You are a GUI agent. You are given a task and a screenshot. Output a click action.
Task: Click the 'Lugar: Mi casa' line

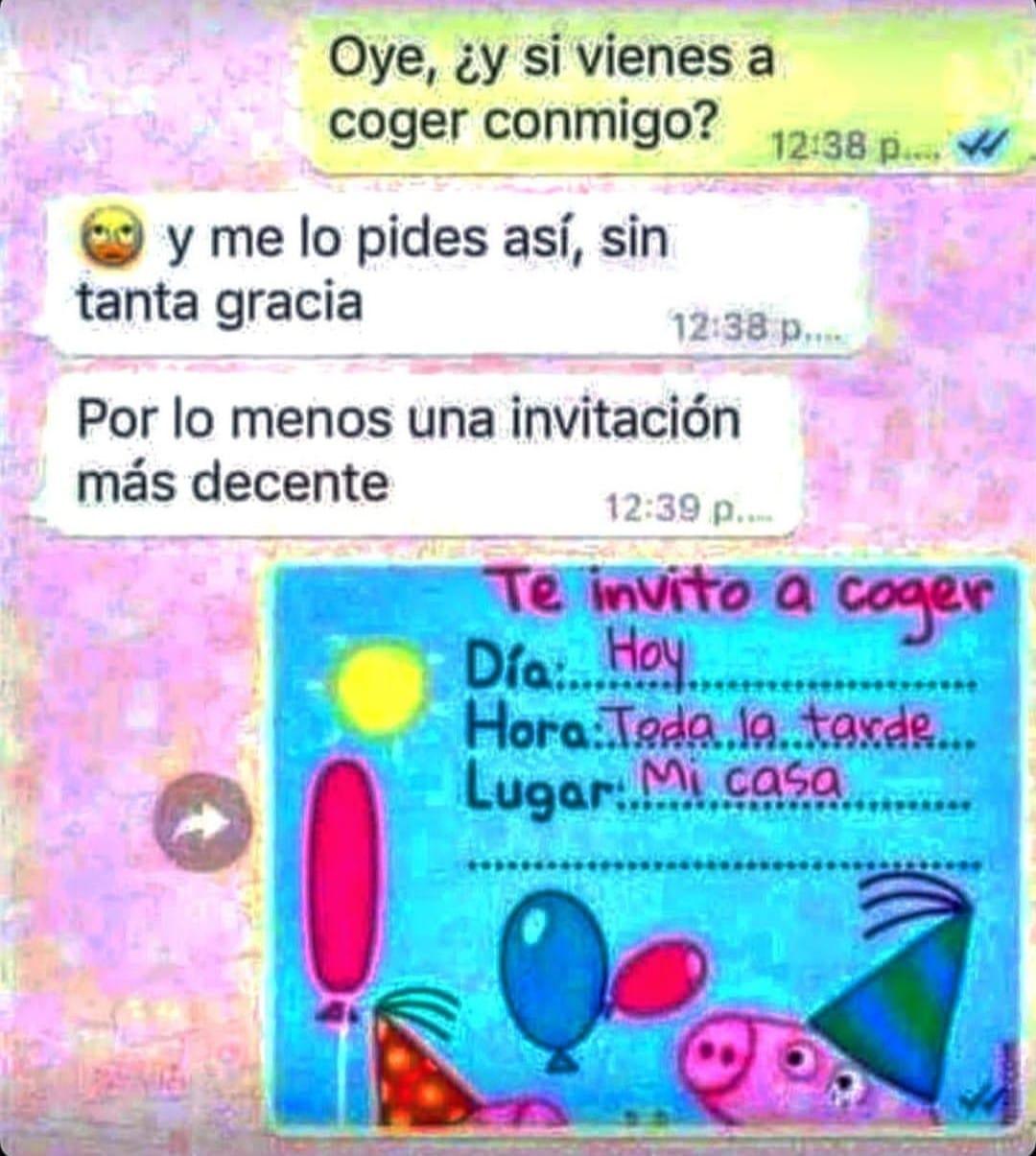point(719,791)
